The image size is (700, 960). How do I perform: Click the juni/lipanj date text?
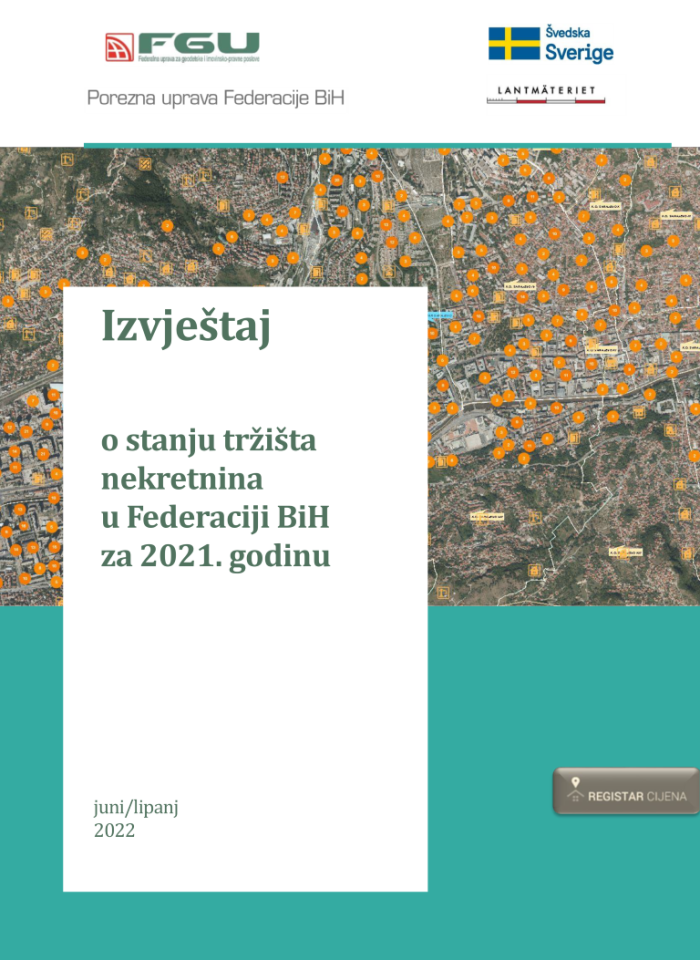136,808
